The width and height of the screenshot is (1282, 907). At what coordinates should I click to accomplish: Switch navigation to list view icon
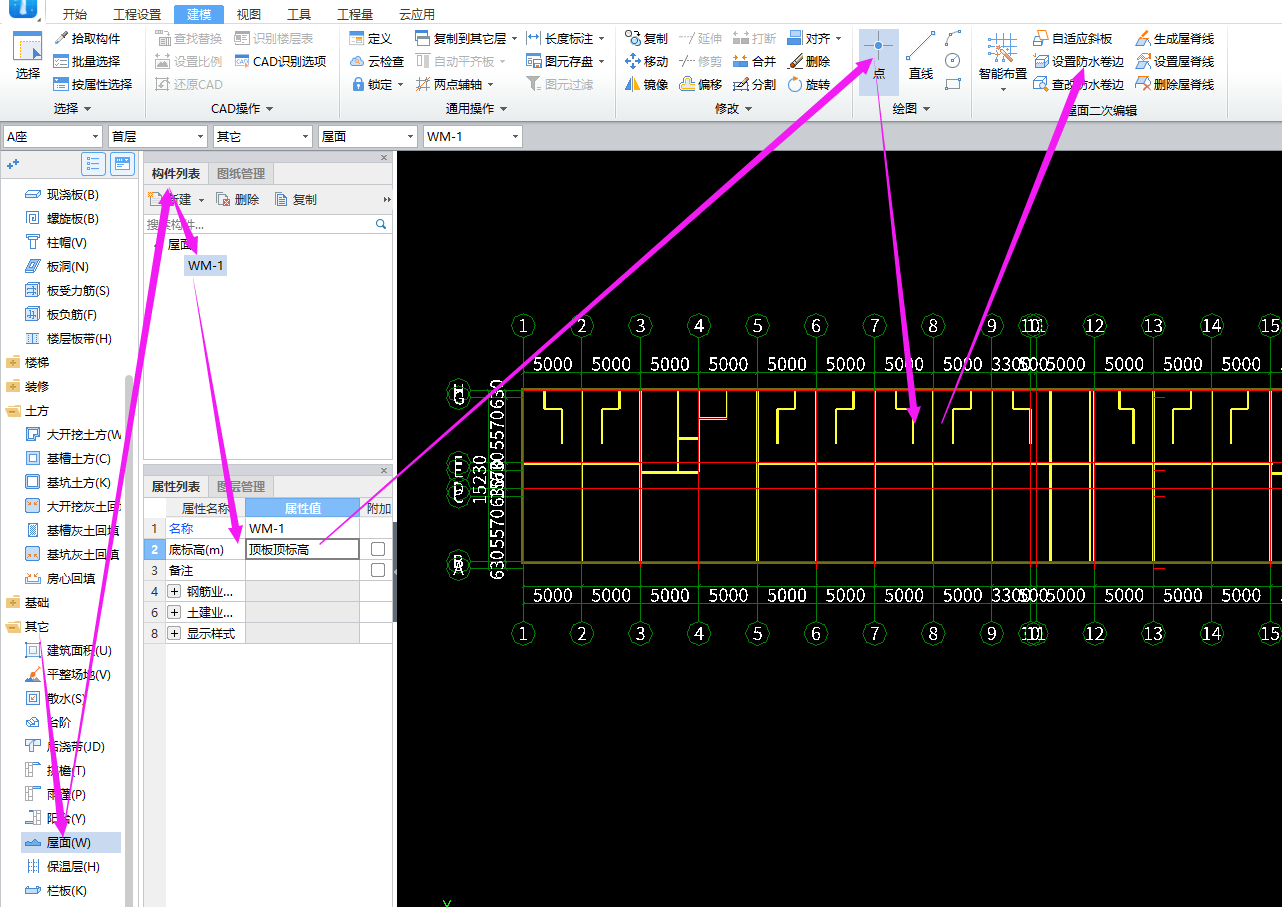coord(93,164)
